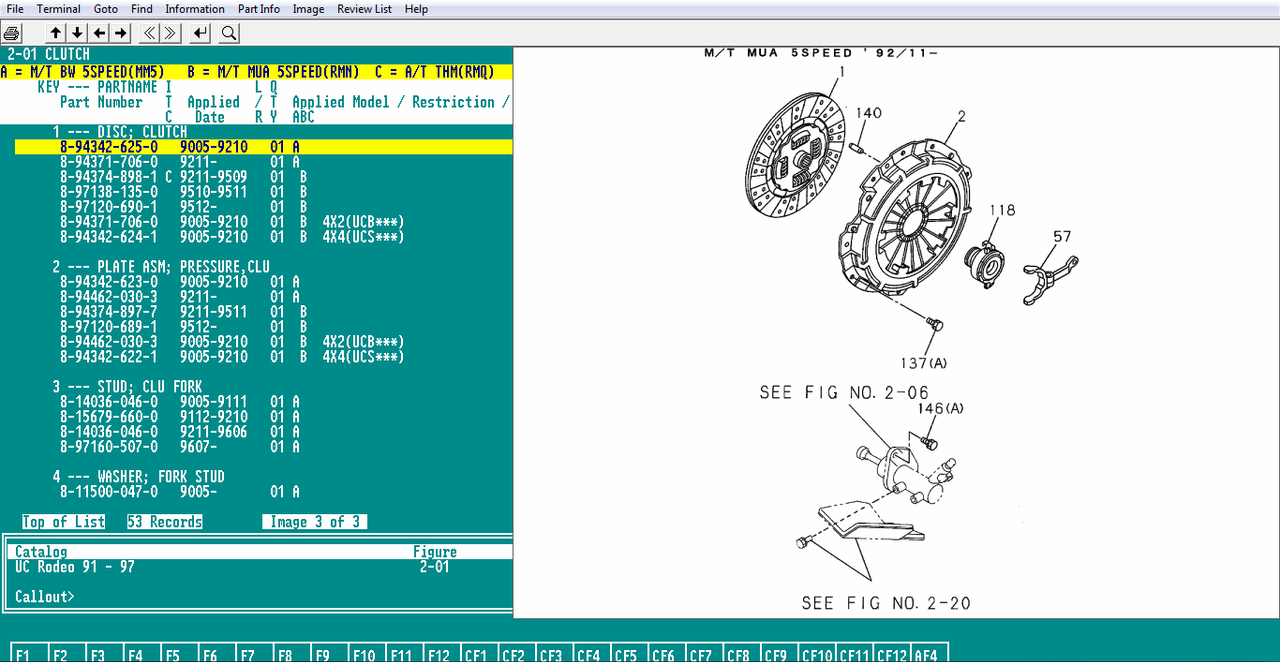The image size is (1280, 662).
Task: Click callout 140 in the diagram
Action: (868, 113)
